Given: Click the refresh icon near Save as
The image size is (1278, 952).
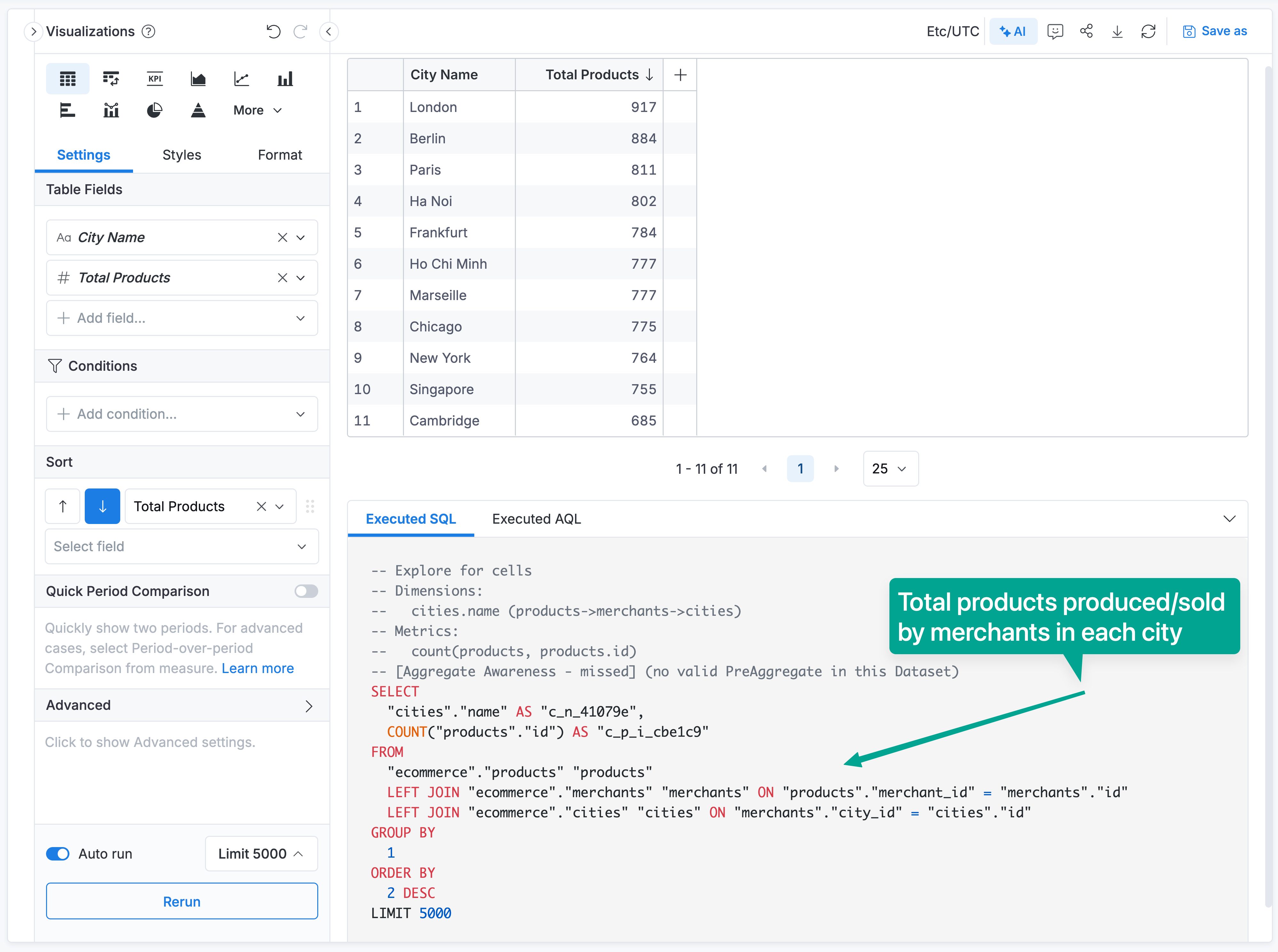Looking at the screenshot, I should coord(1148,32).
